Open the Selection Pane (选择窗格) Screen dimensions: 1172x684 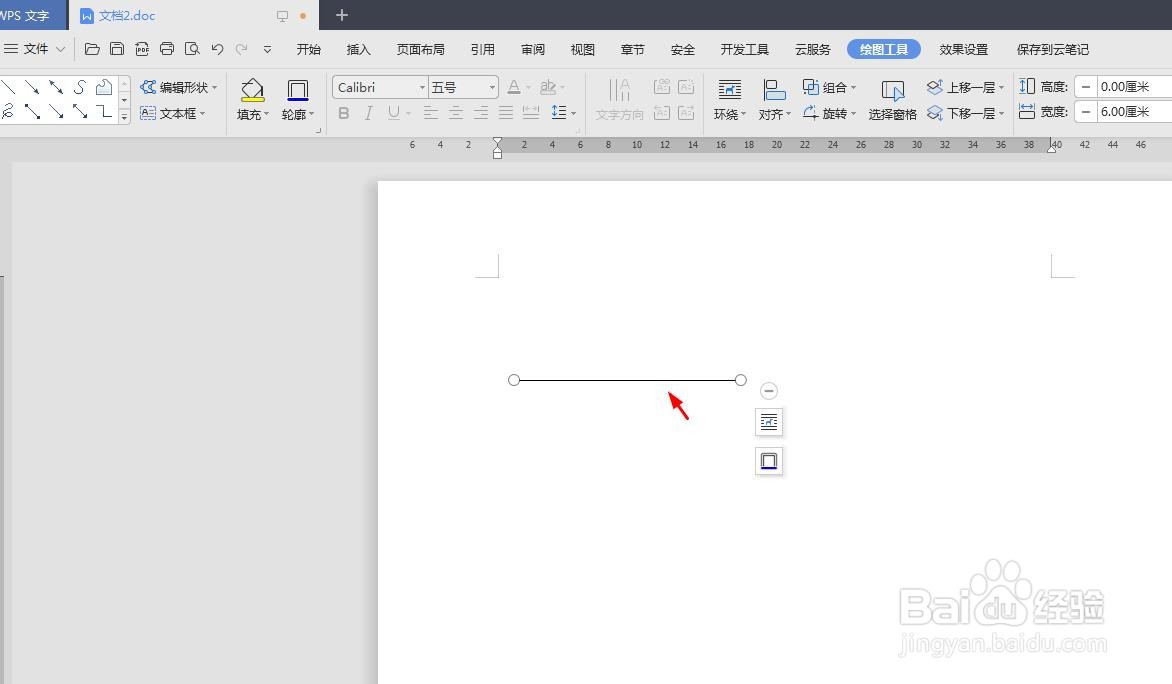tap(891, 98)
